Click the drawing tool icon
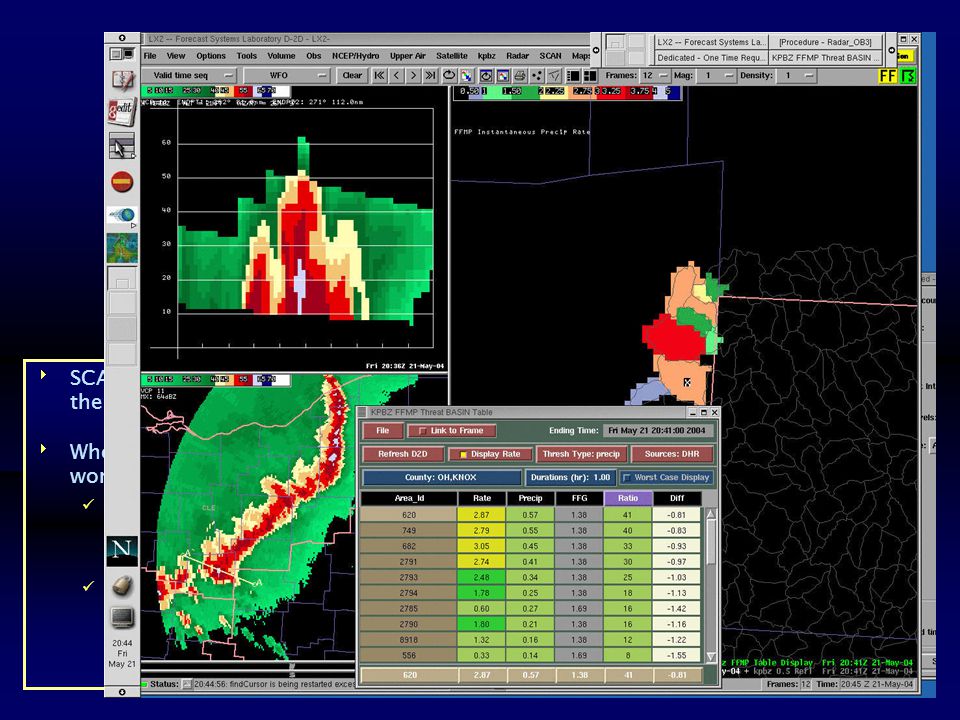The height and width of the screenshot is (720, 960). coord(554,75)
